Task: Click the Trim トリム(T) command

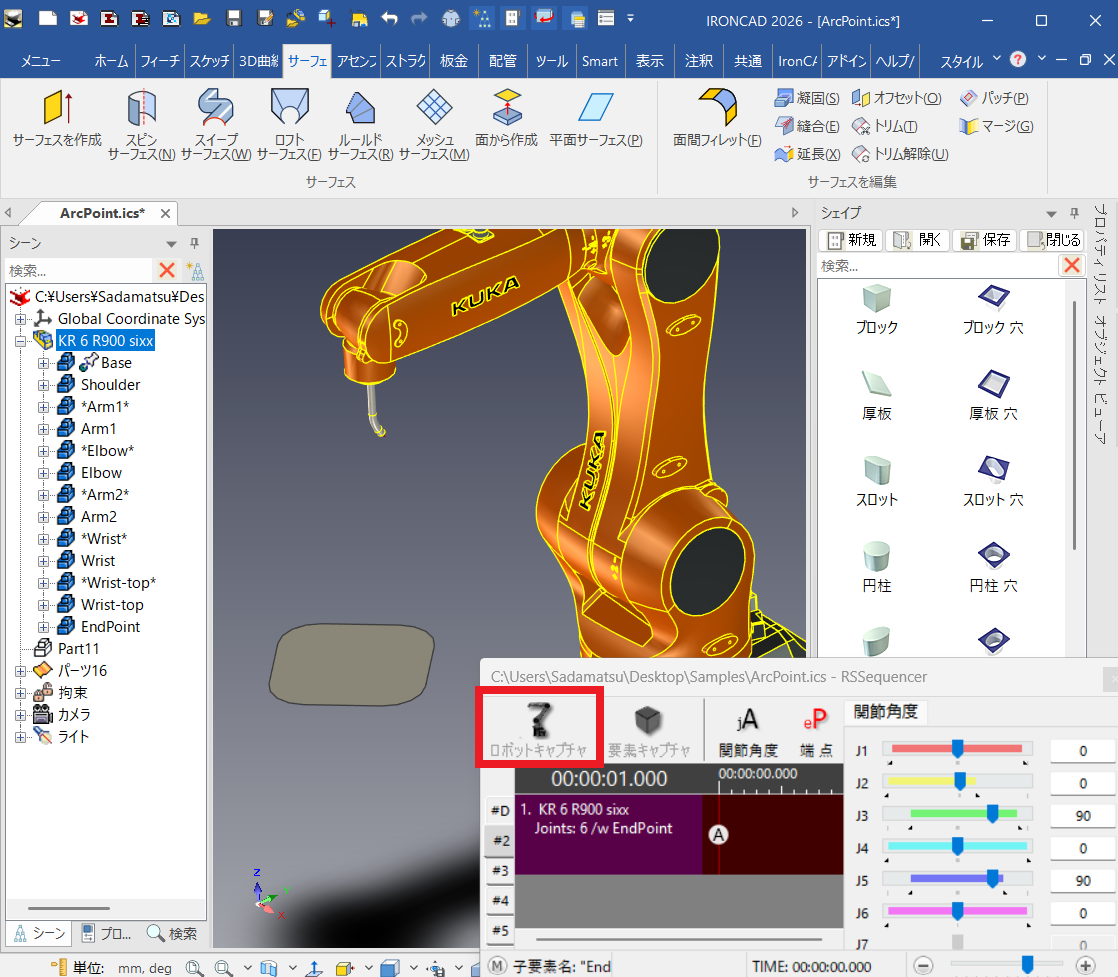Action: pos(885,126)
